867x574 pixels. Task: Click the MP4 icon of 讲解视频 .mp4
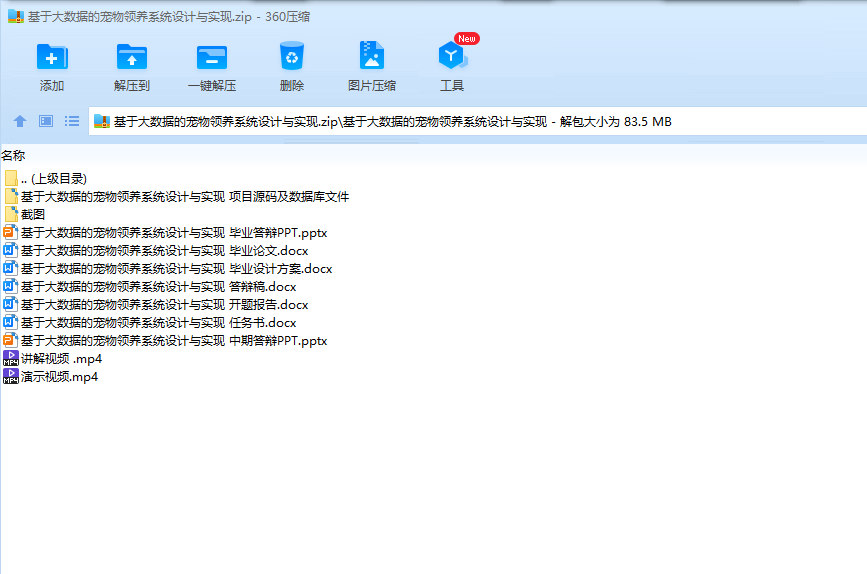click(x=11, y=358)
